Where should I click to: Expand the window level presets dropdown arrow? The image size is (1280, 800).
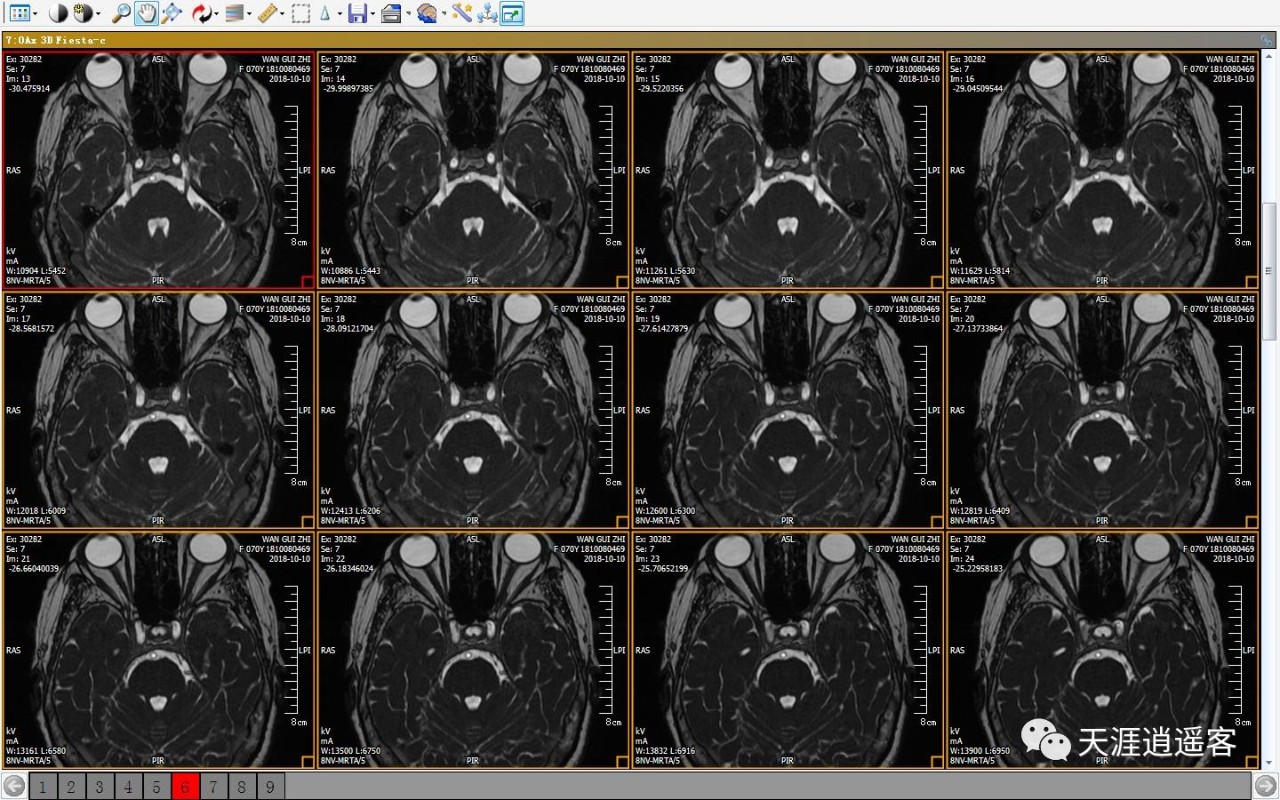tap(97, 14)
